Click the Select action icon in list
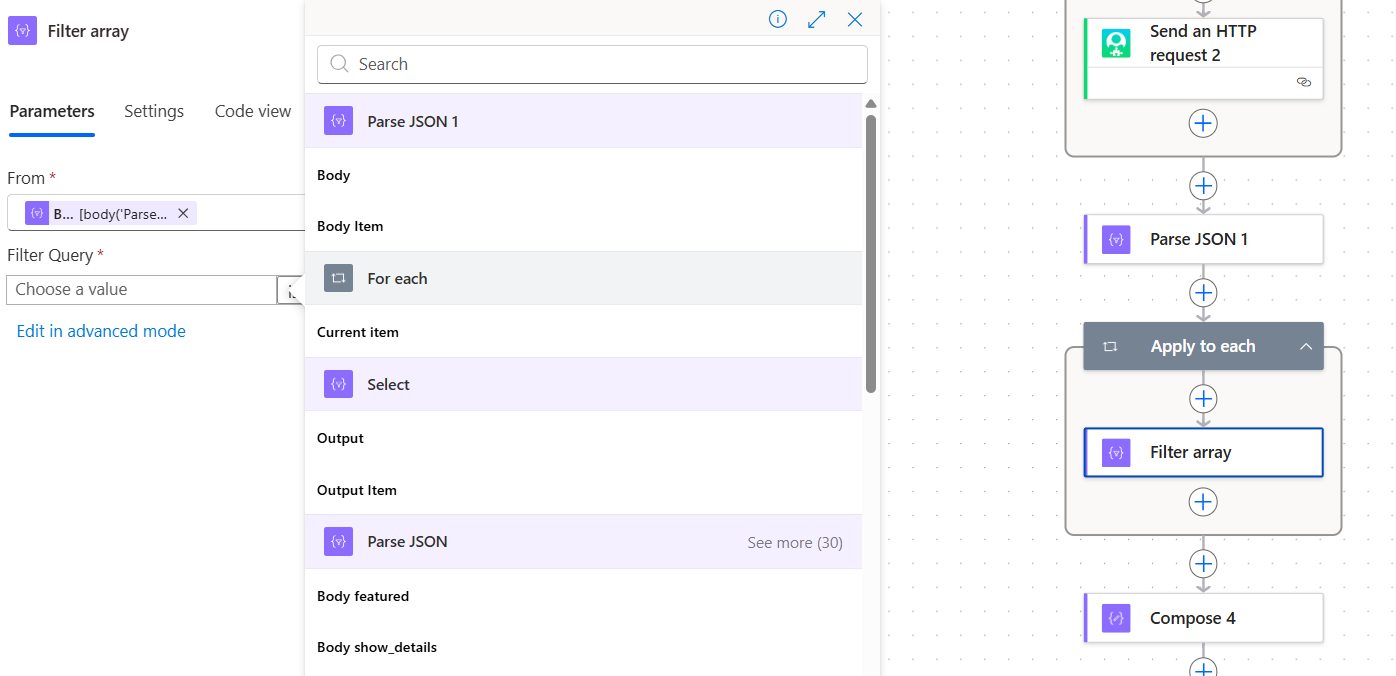The width and height of the screenshot is (1396, 676). coord(339,384)
